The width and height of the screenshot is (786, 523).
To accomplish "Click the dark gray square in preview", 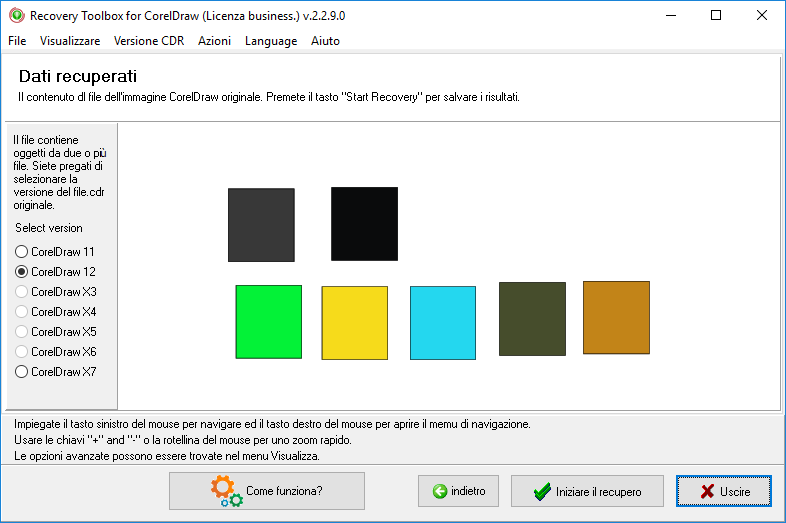I will click(261, 225).
